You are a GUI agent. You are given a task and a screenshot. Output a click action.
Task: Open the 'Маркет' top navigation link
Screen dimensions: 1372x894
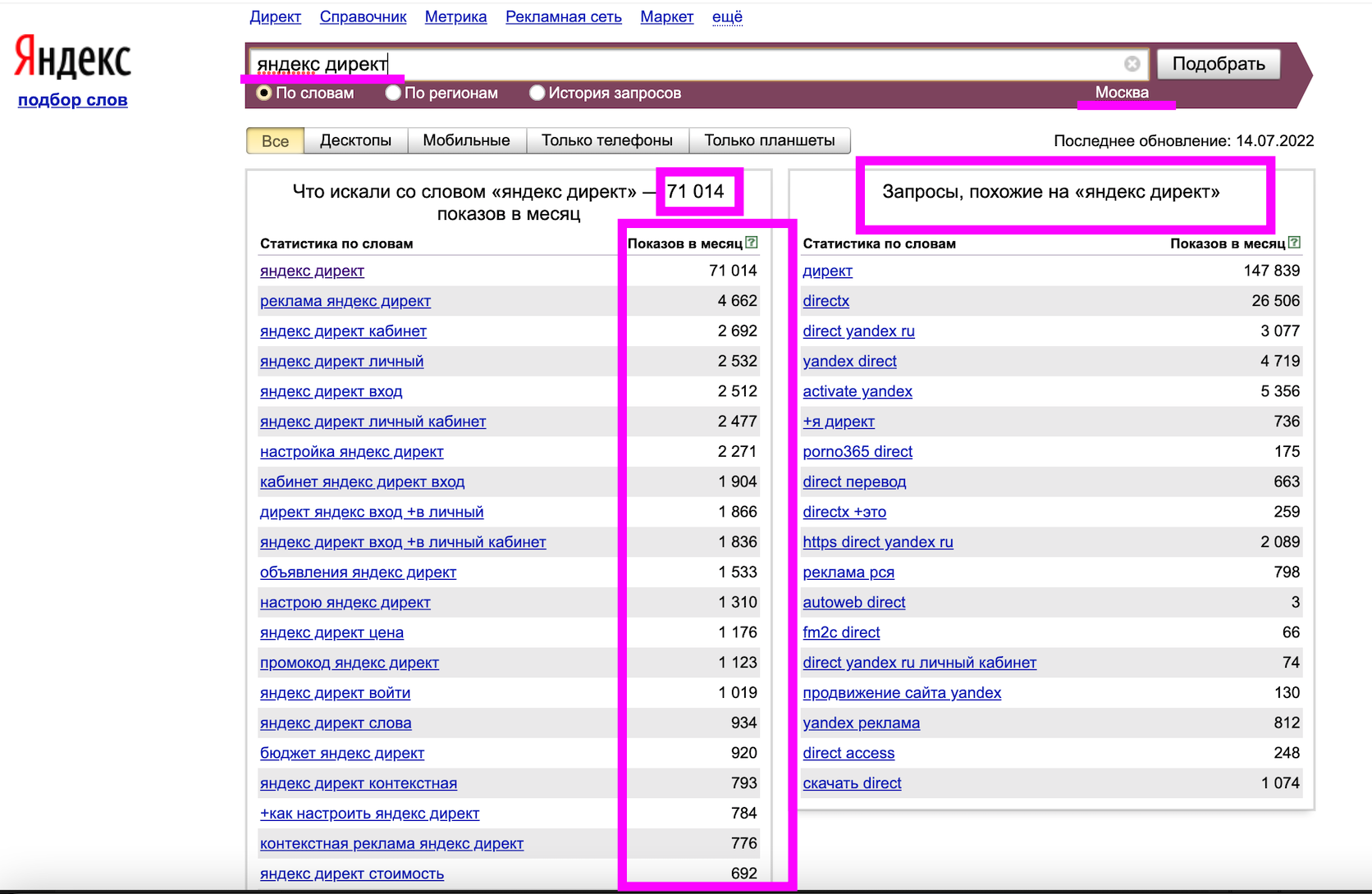666,16
